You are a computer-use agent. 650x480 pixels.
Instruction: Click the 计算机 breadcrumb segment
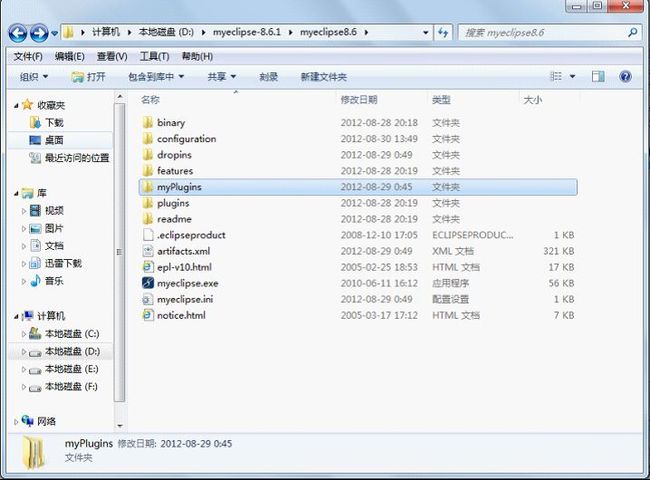click(106, 32)
